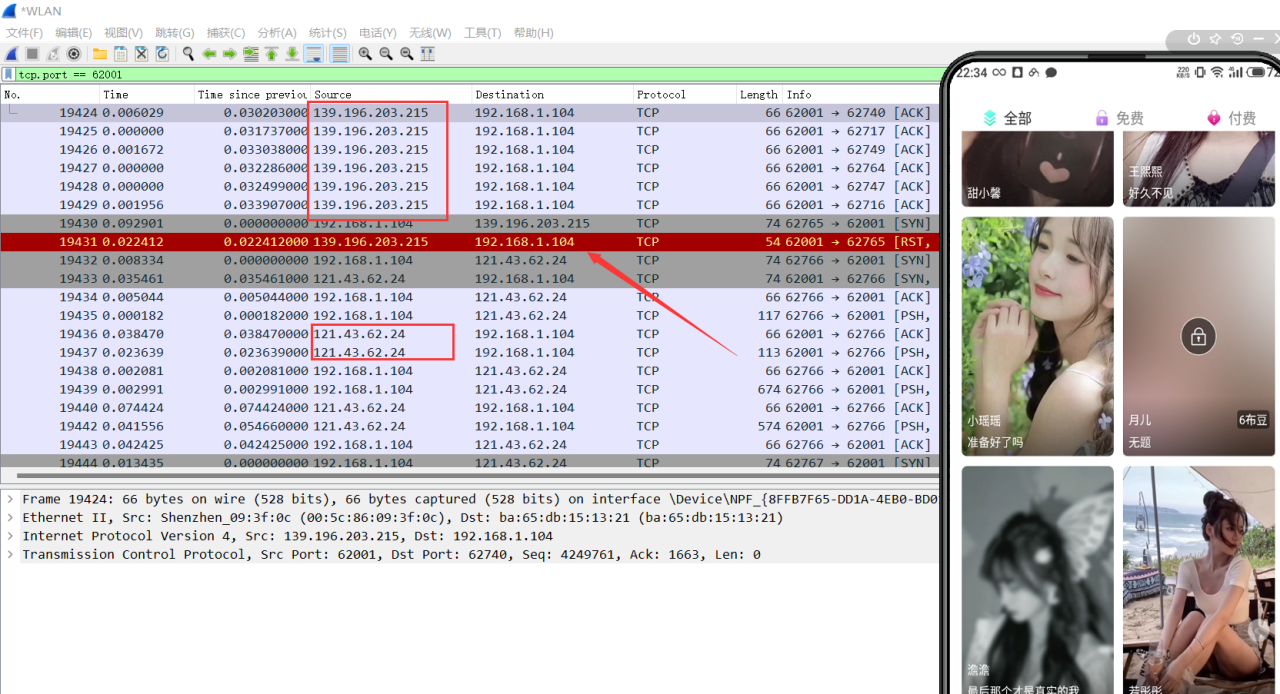Screen dimensions: 1280x694
Task: Click the find packet magnifier icon
Action: 188,54
